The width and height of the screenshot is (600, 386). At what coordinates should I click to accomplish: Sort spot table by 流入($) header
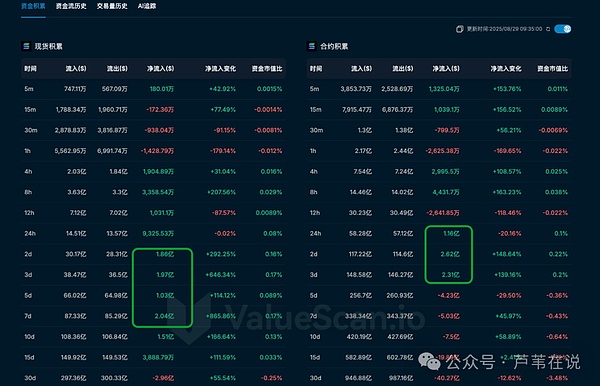(76, 68)
